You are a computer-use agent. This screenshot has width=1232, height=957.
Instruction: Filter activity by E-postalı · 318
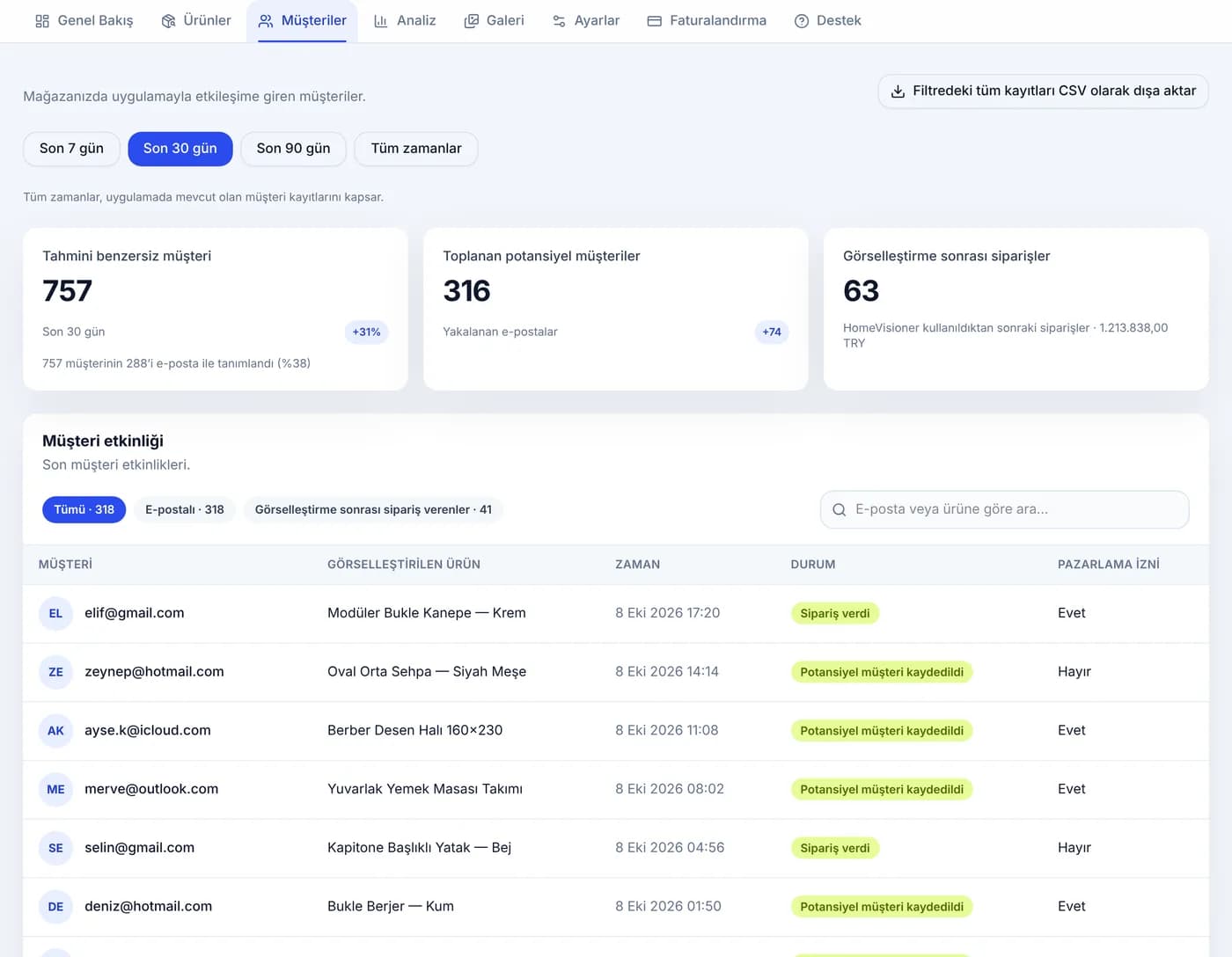(185, 509)
